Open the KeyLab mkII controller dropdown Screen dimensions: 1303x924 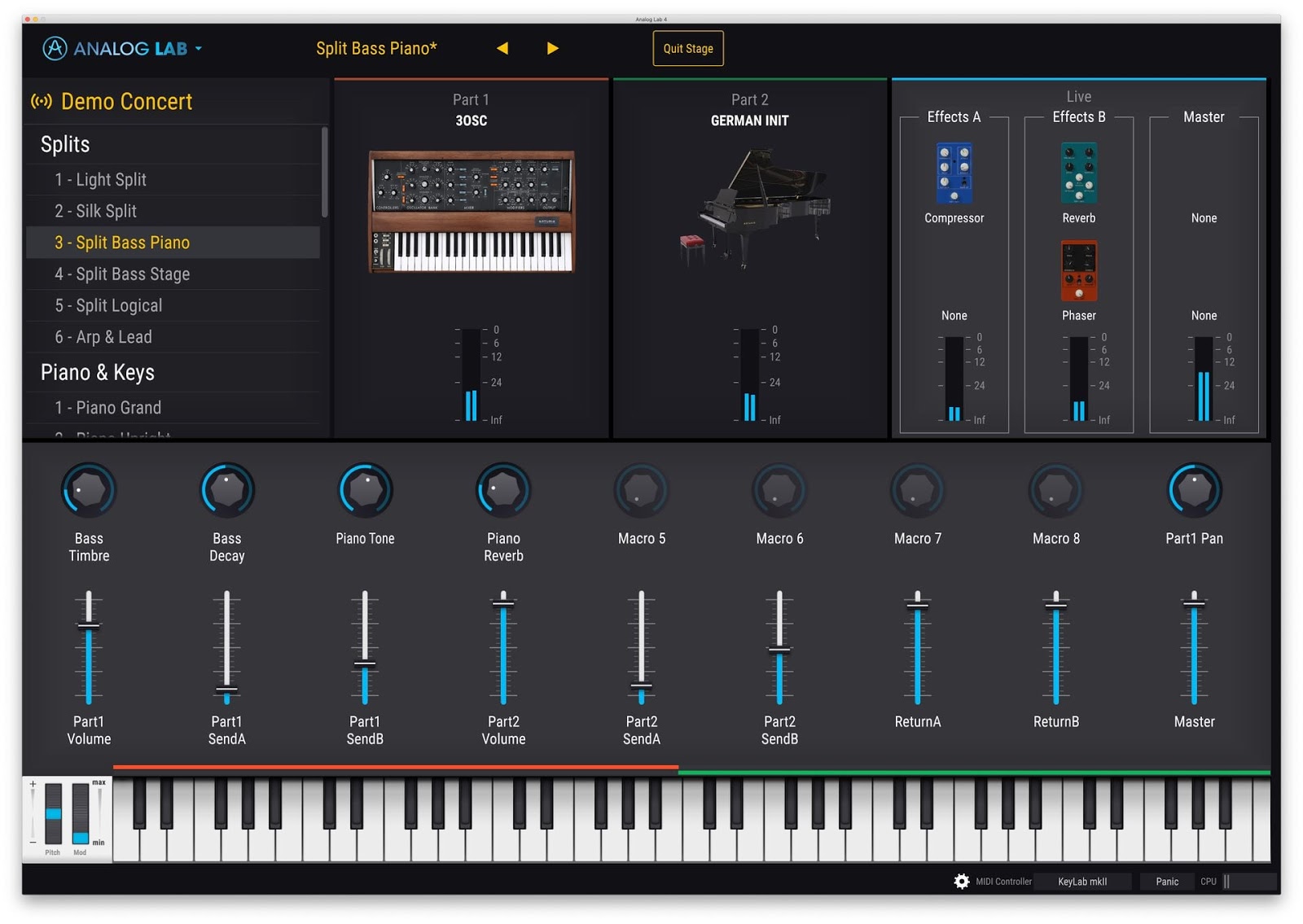[1082, 882]
